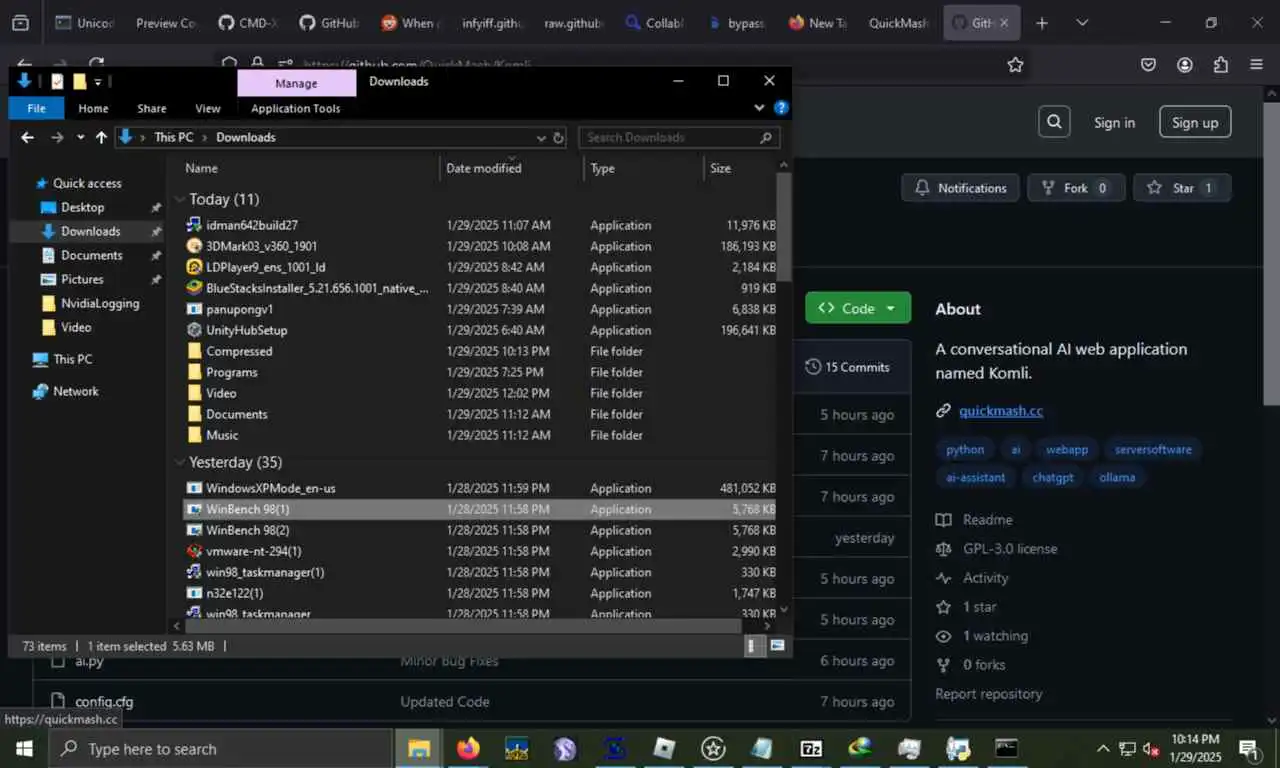1280x768 pixels.
Task: List all browser tabs dropdown
Action: coord(1082,23)
